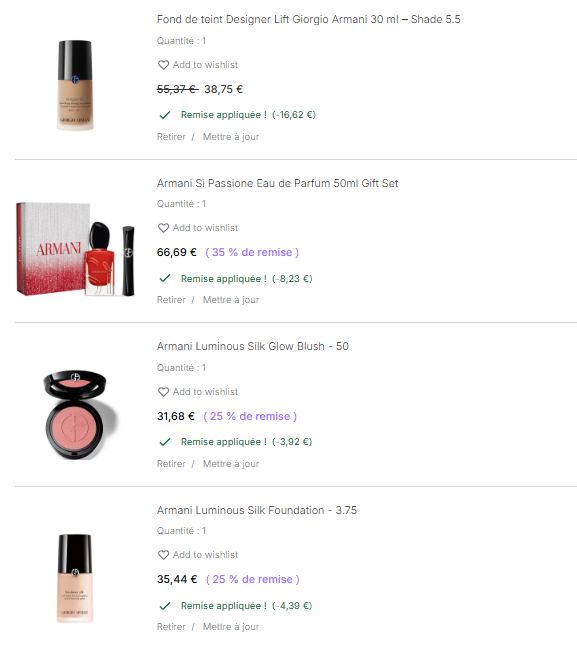The image size is (577, 648).
Task: Update Luminous Silk Foundation via Mettre à jour
Action: tap(231, 627)
